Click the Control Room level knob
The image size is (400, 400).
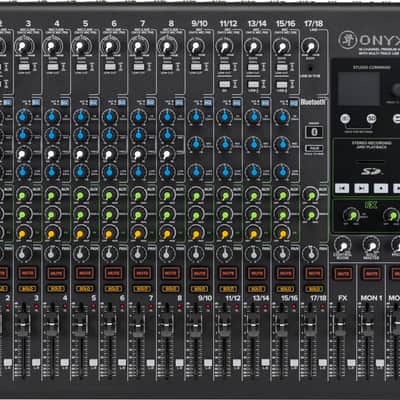point(342,246)
